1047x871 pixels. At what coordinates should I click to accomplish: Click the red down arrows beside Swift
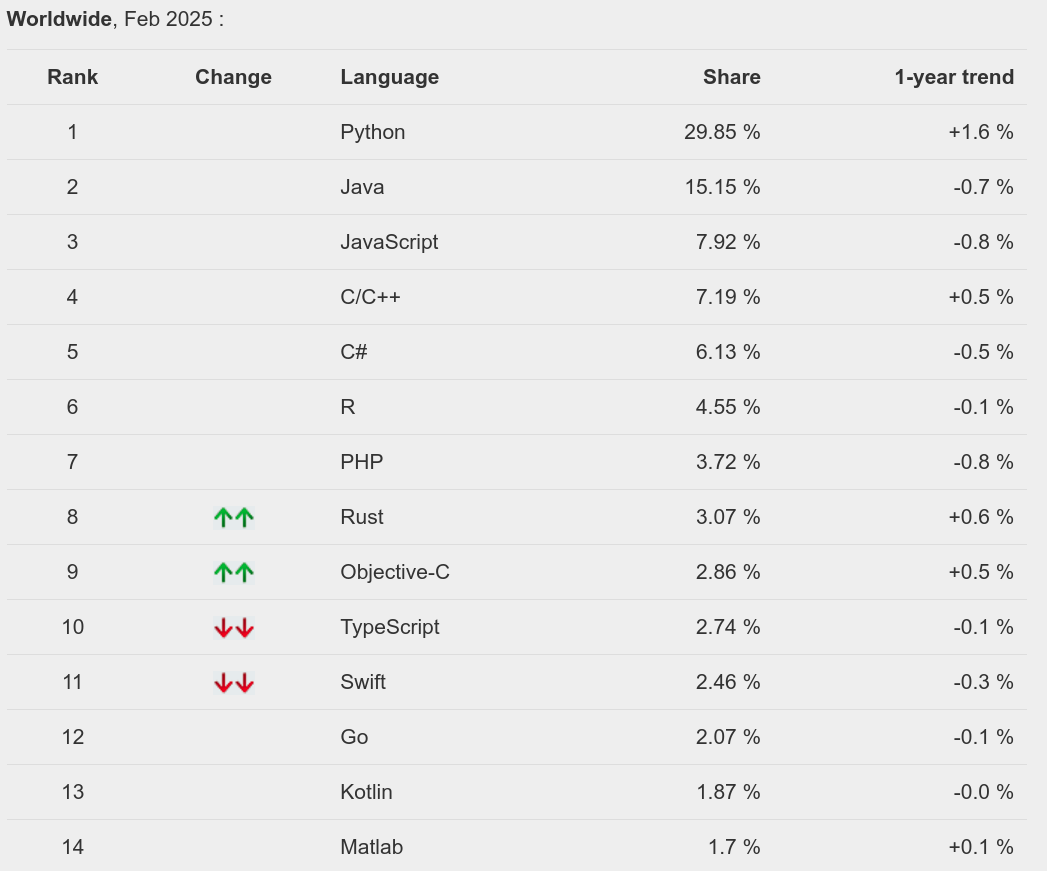(234, 683)
